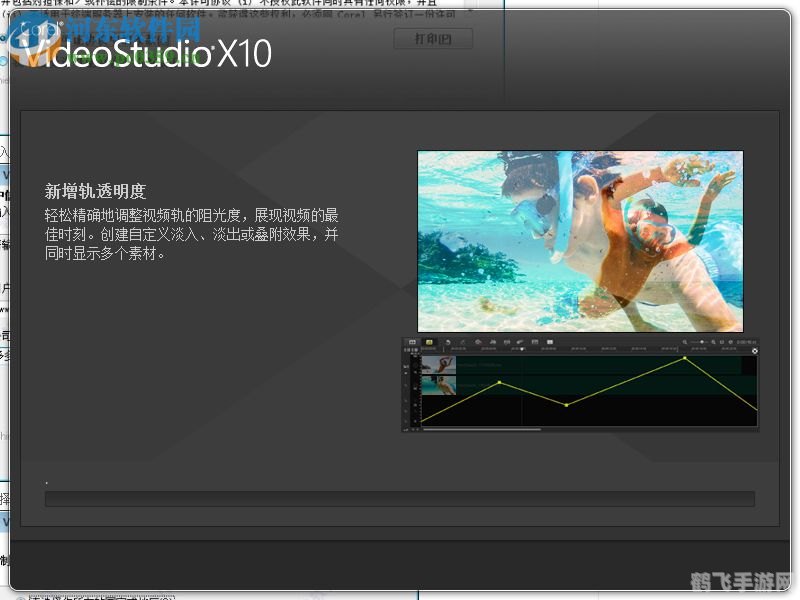The height and width of the screenshot is (600, 800).
Task: Click the second underwater clip thumbnail on track
Action: tap(438, 385)
